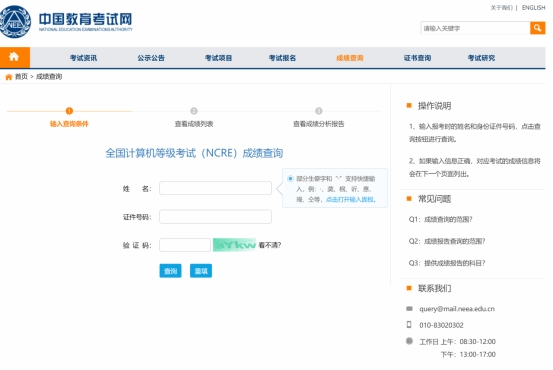Select the rare character input radio button
The height and width of the screenshot is (370, 553).
[290, 178]
